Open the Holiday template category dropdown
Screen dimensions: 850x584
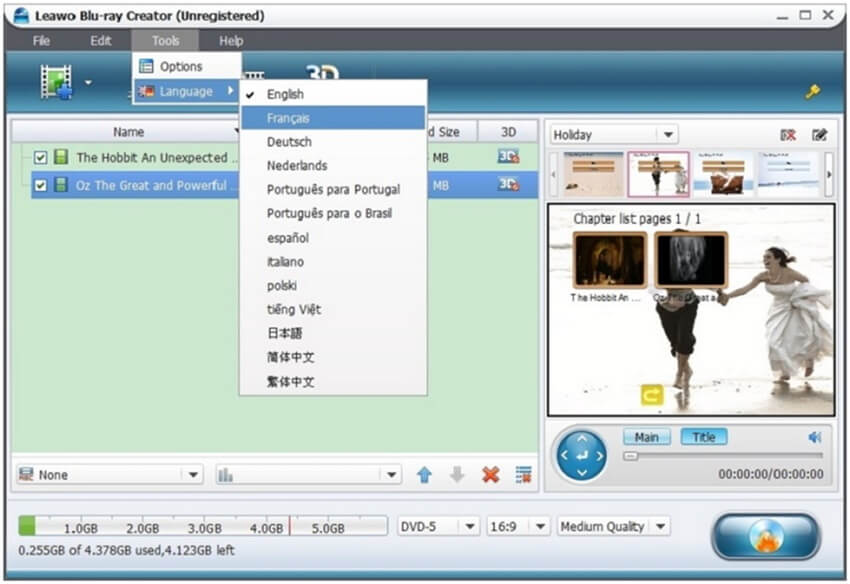[668, 134]
